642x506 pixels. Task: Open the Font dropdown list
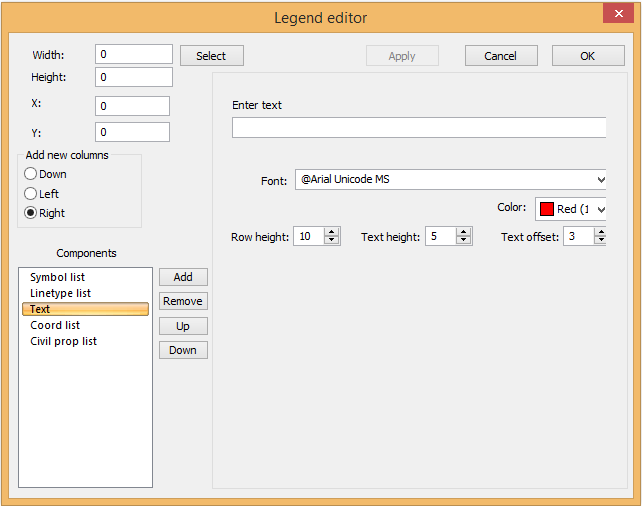(x=600, y=180)
